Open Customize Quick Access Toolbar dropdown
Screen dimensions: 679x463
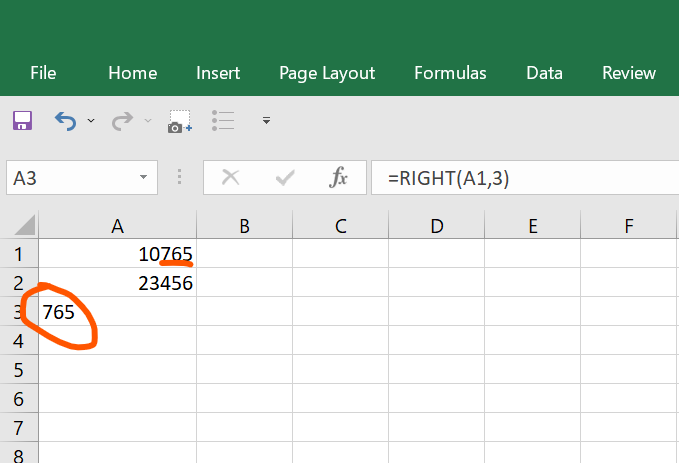pyautogui.click(x=266, y=120)
